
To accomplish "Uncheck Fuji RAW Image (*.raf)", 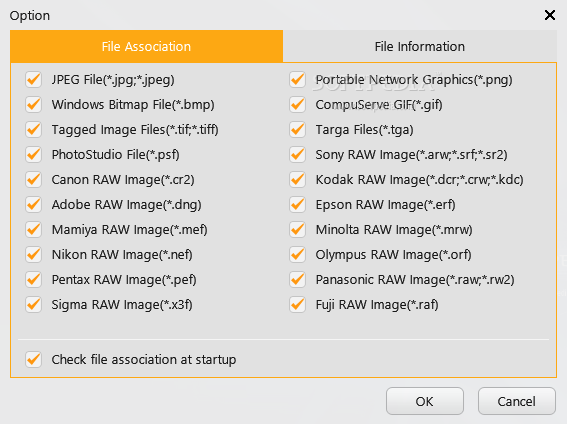I will pyautogui.click(x=298, y=304).
